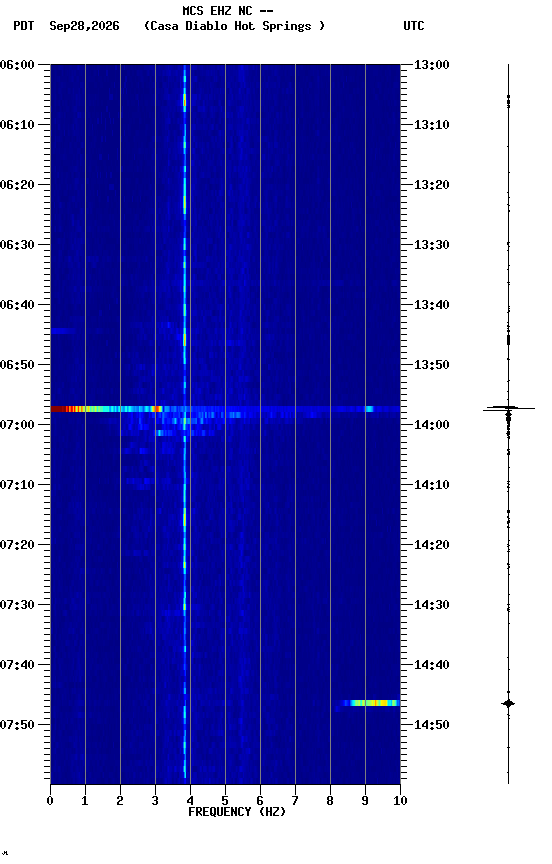Click the '14:40' UTC time label
The height and width of the screenshot is (864, 552).
[432, 665]
